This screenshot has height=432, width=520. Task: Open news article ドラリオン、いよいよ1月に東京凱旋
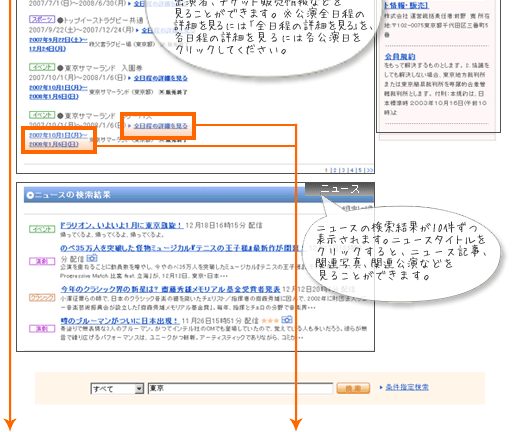click(121, 225)
